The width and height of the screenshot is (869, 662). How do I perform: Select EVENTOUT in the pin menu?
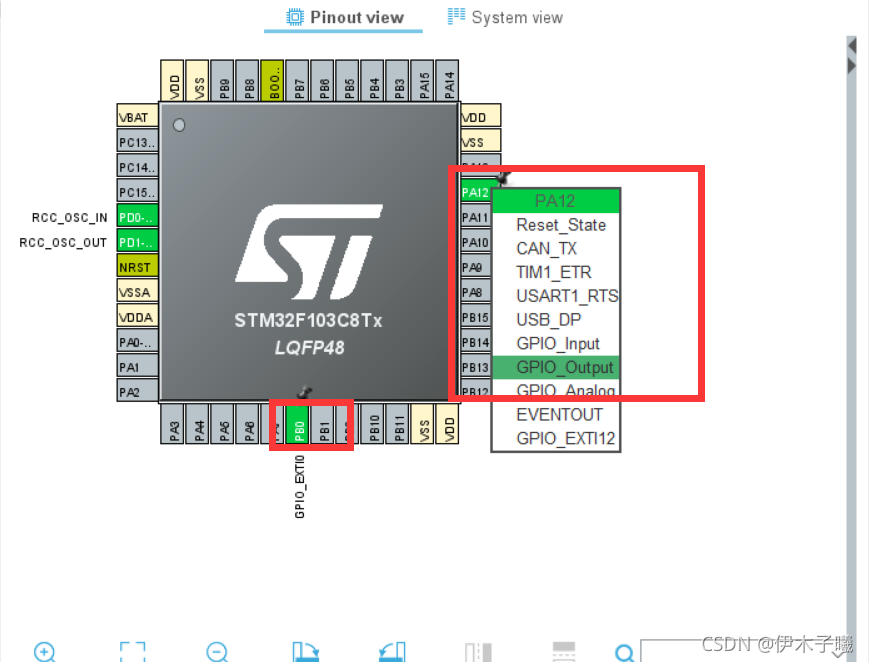[x=556, y=415]
